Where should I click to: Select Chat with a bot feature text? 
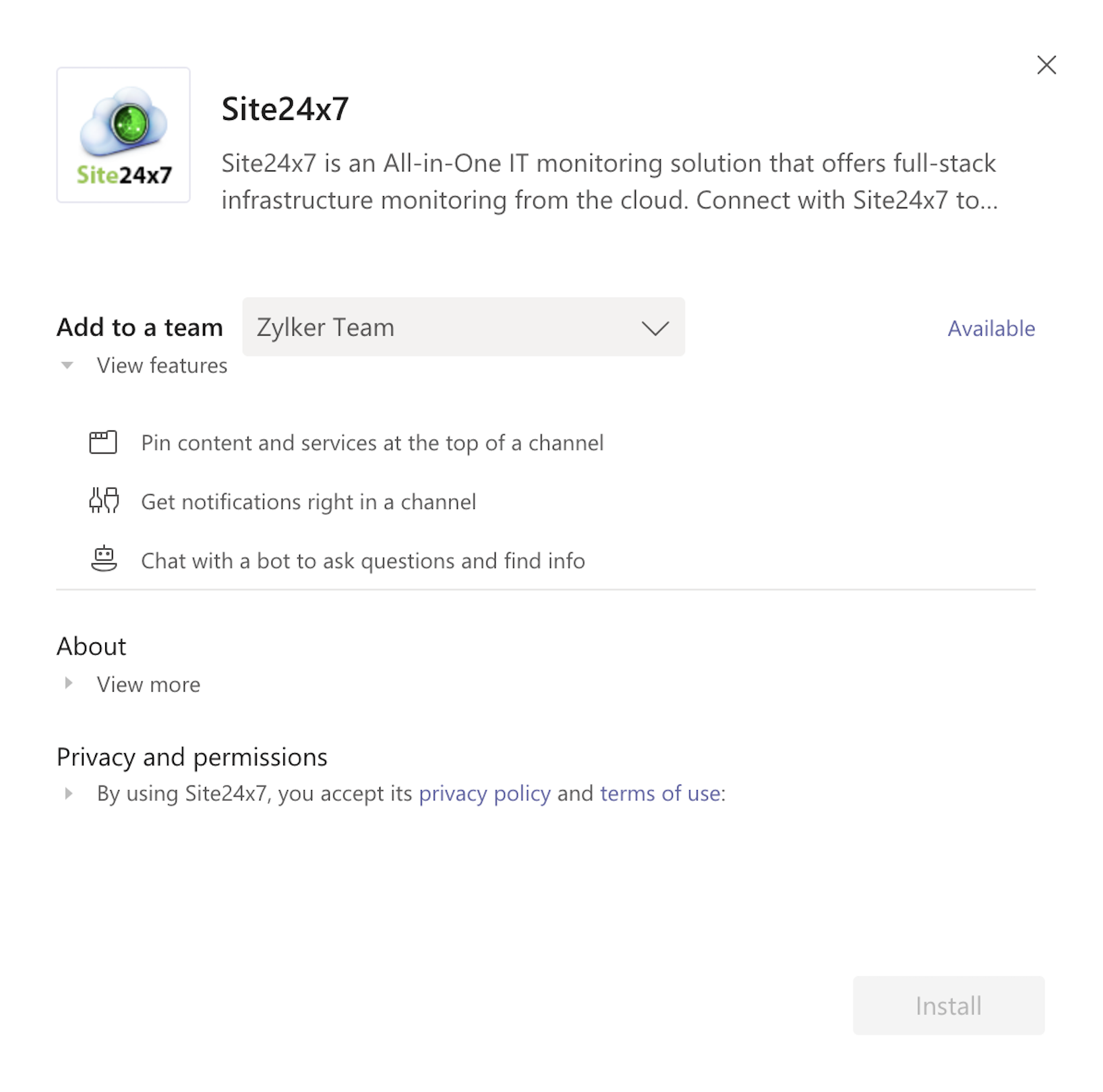coord(363,561)
